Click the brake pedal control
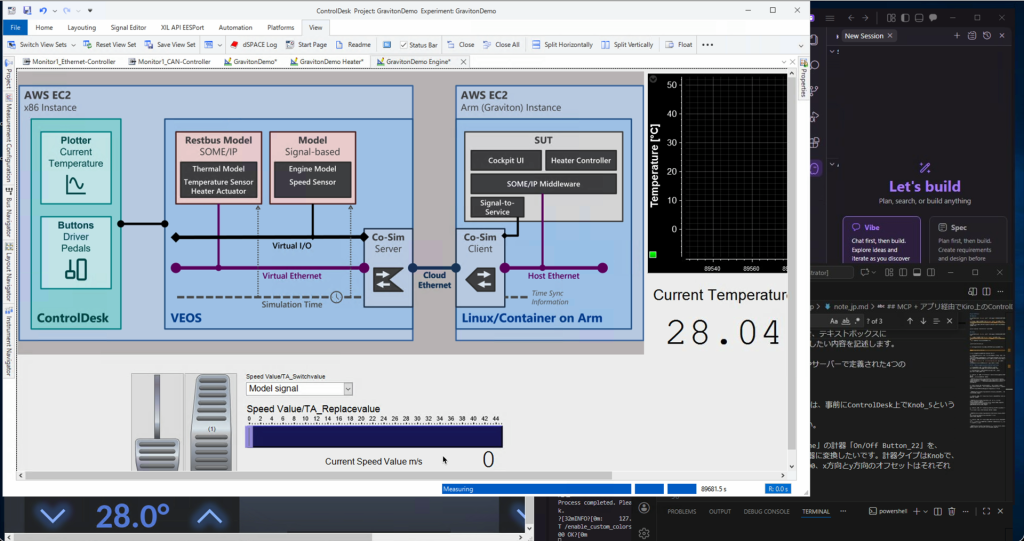Viewport: 1024px width, 541px height. [157, 421]
